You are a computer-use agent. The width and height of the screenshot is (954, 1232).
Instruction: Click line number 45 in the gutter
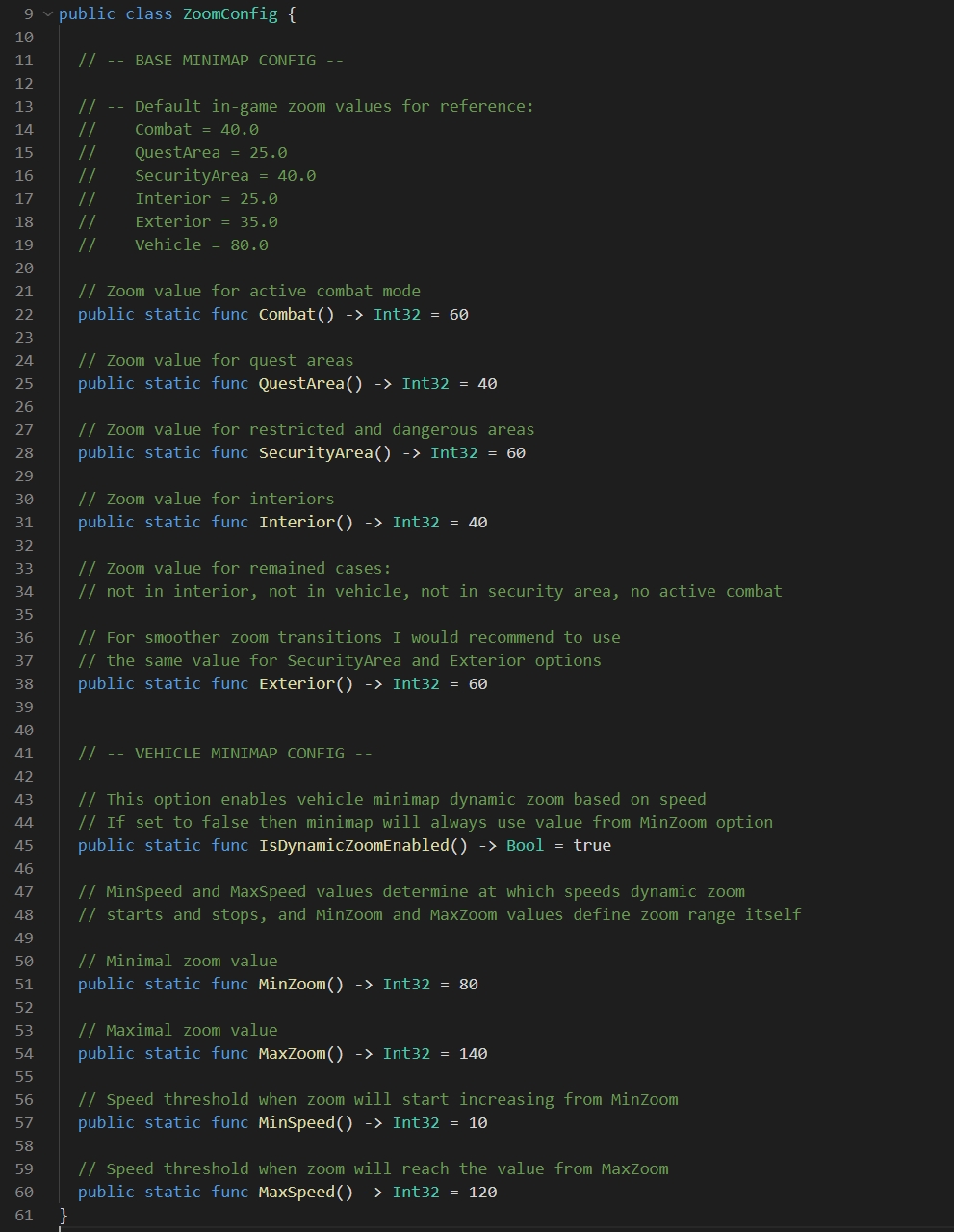24,846
